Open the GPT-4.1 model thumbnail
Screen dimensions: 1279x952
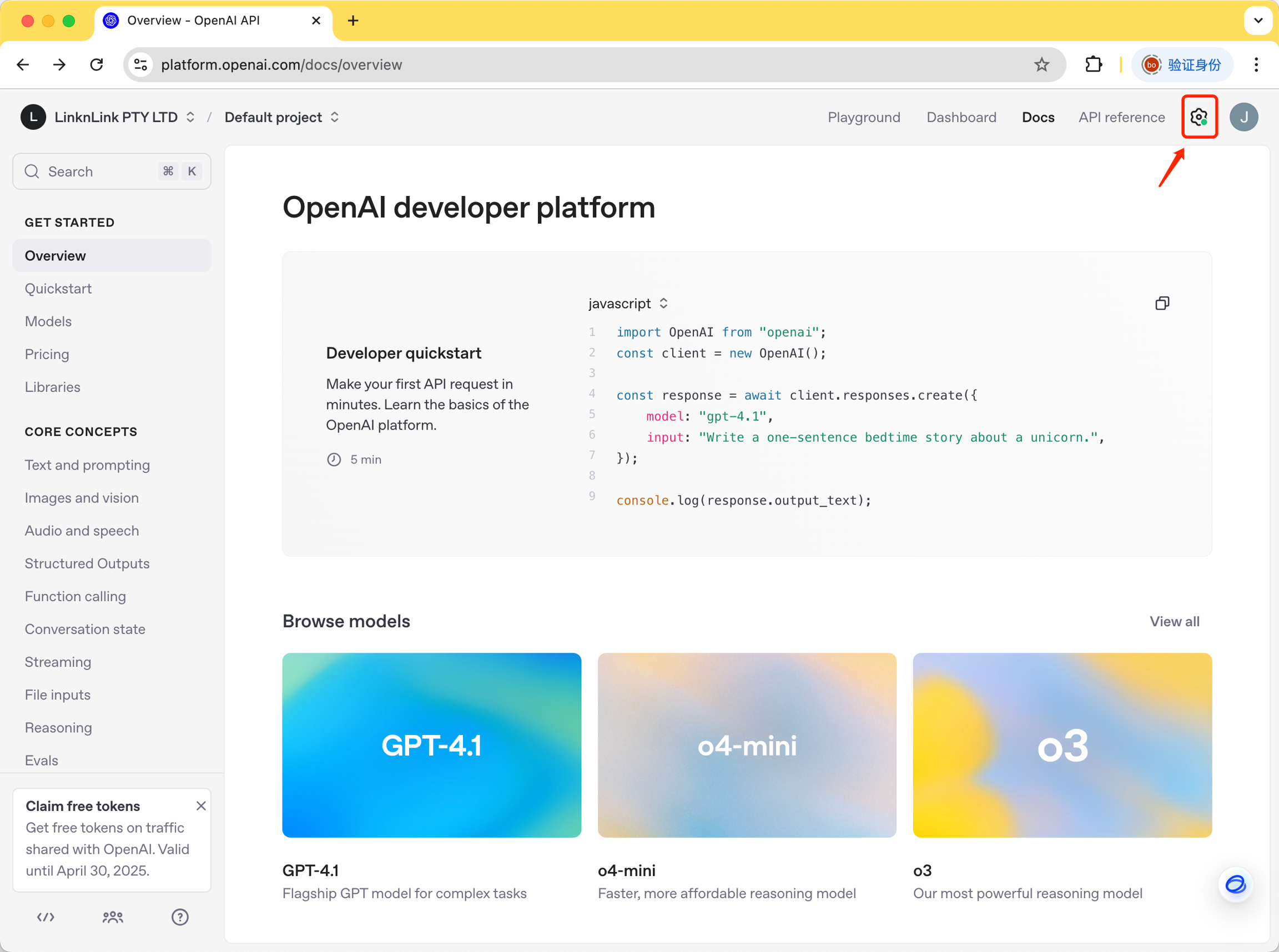(x=431, y=744)
